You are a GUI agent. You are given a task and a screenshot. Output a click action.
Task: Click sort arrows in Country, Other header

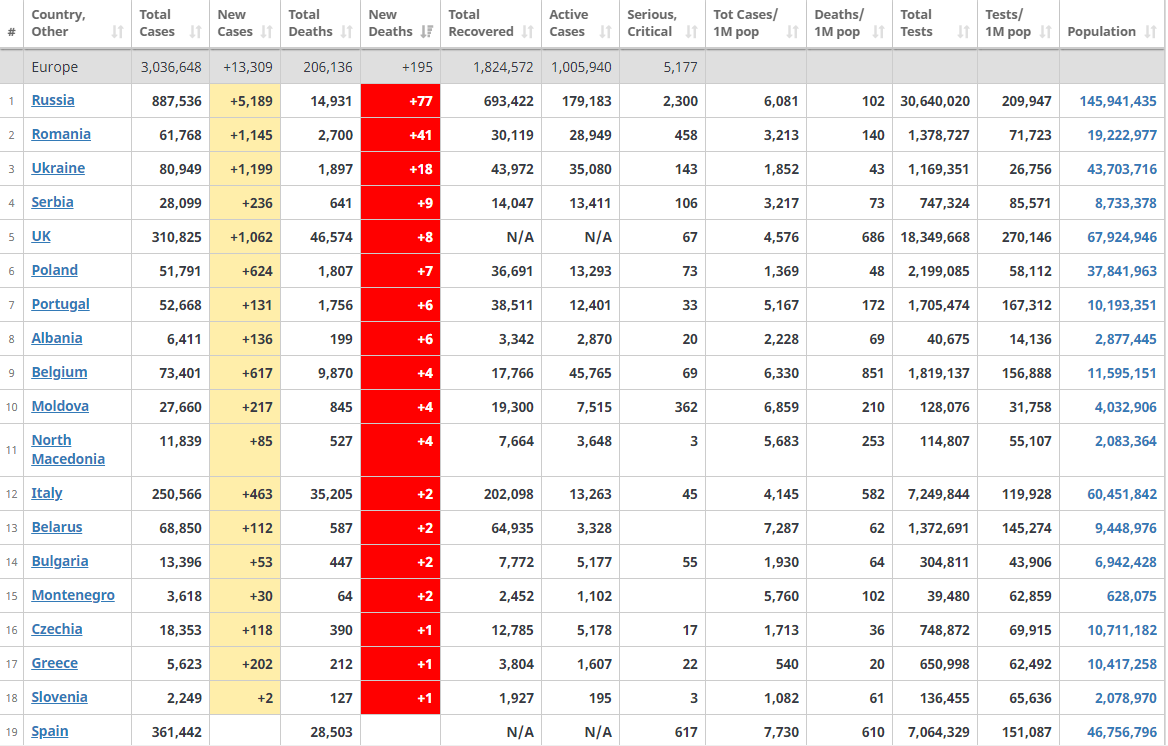[x=118, y=32]
